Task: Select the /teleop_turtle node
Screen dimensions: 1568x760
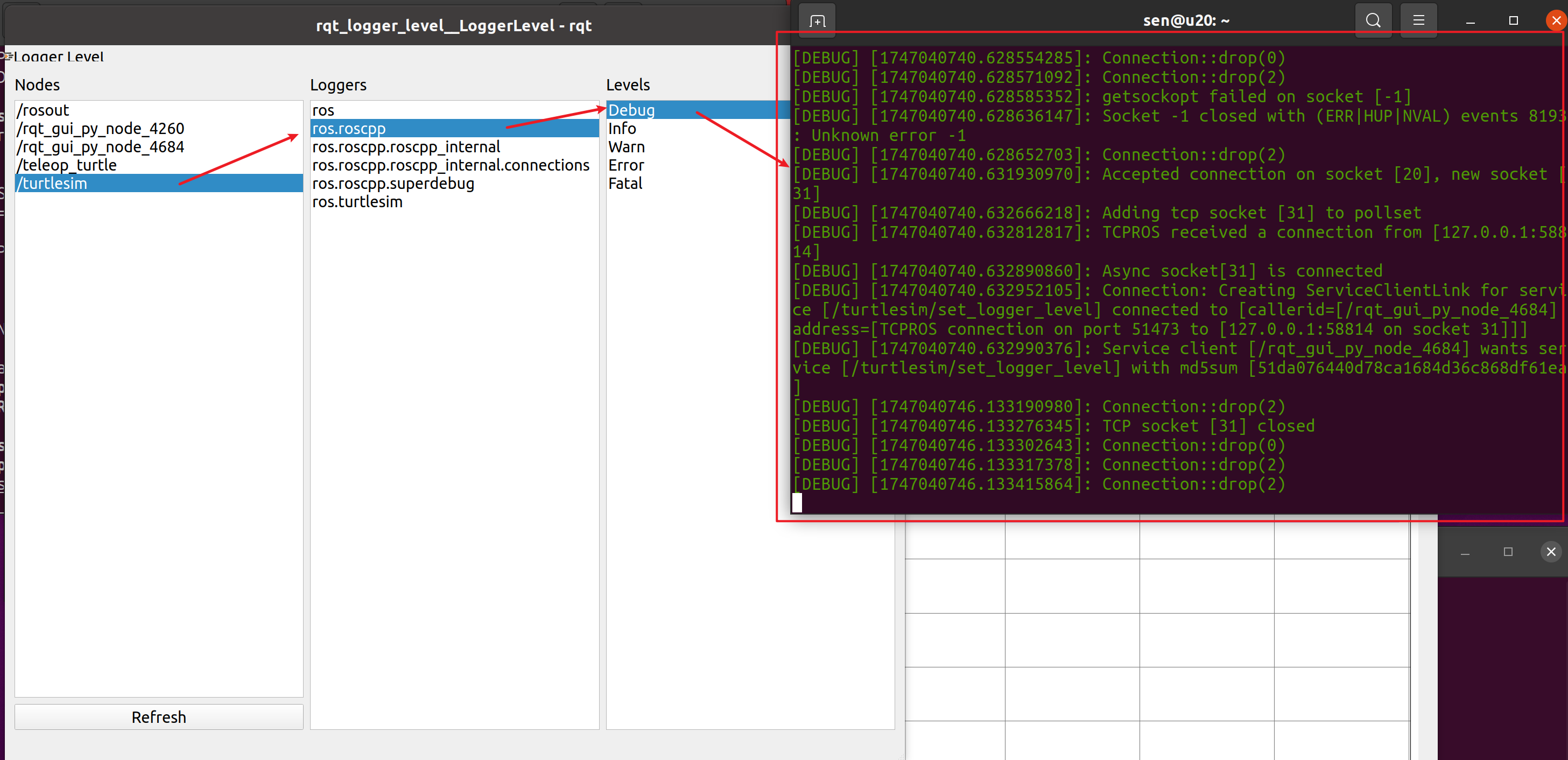Action: (67, 165)
